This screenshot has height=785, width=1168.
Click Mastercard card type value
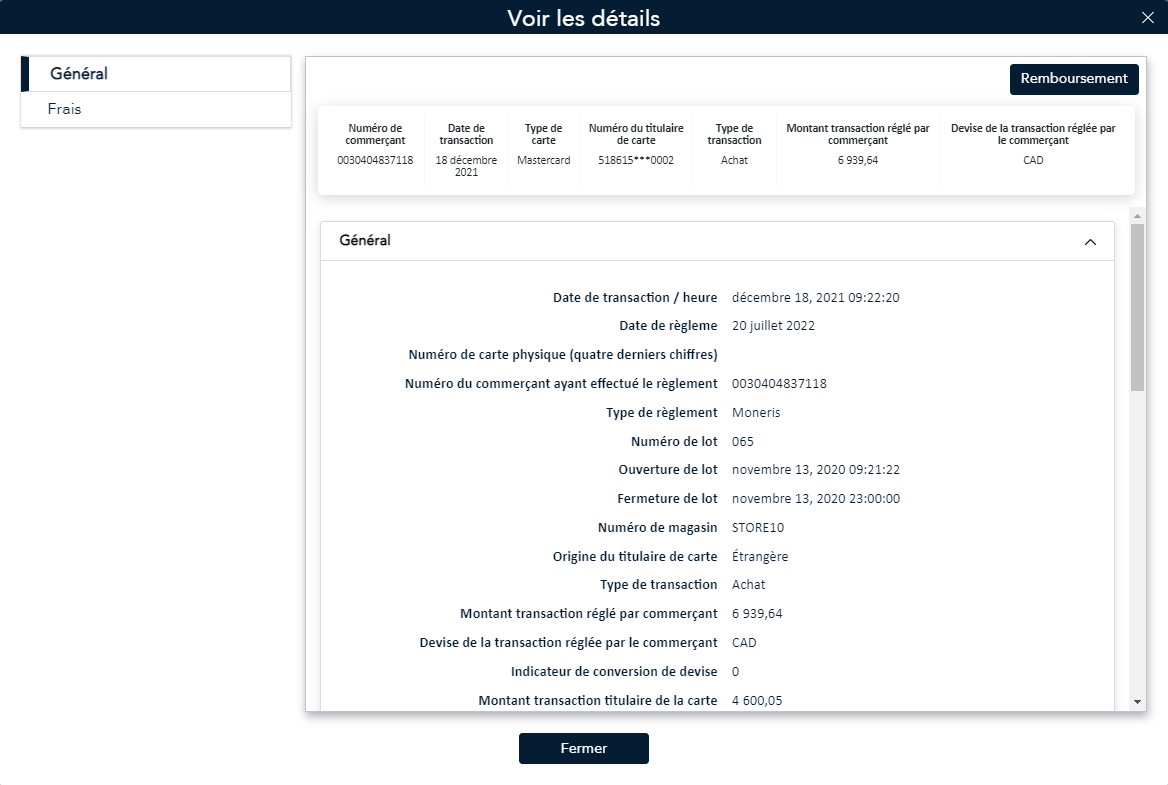coord(544,160)
